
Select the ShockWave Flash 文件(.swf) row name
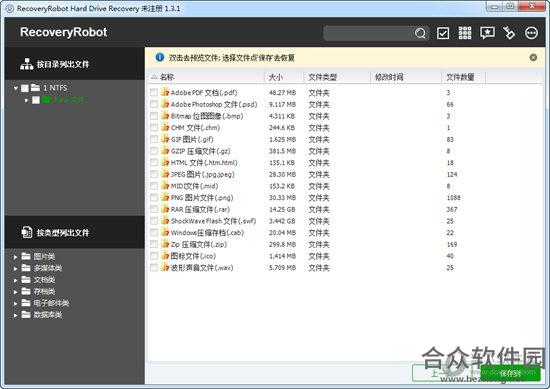pos(213,221)
